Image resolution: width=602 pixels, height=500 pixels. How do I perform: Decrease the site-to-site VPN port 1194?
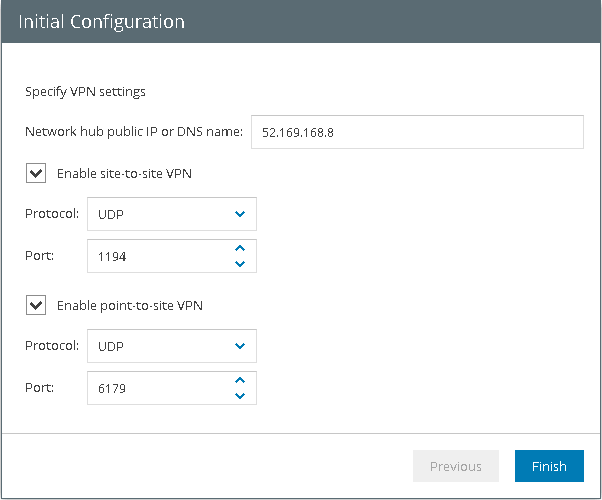click(239, 264)
